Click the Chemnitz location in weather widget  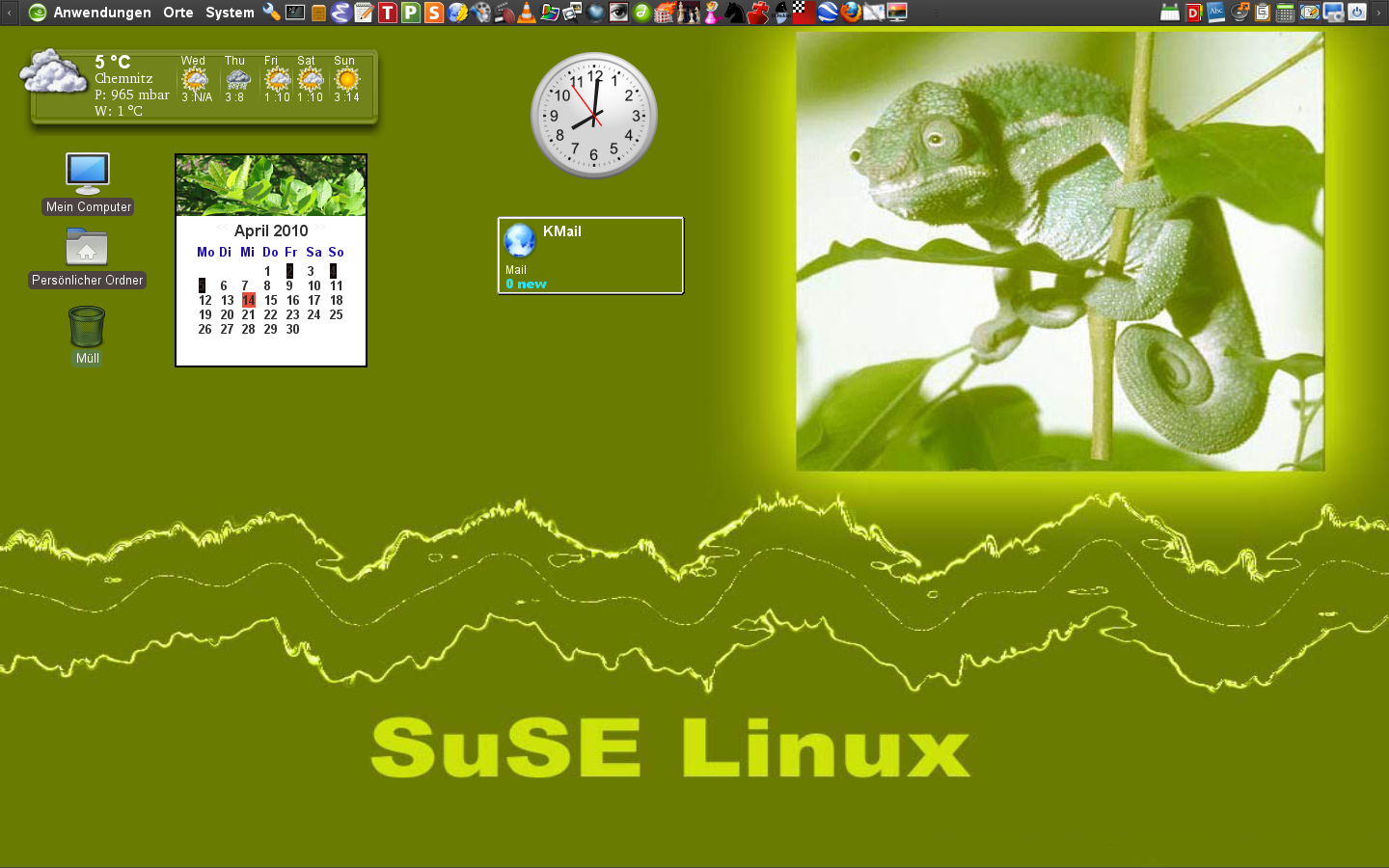pyautogui.click(x=123, y=79)
